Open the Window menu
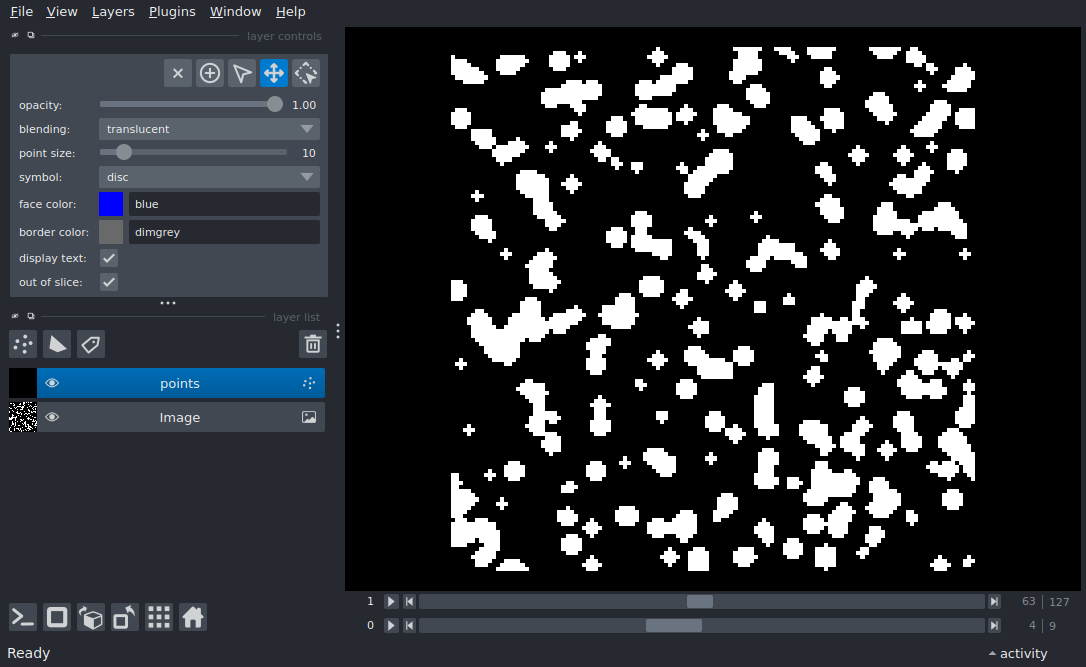This screenshot has width=1086, height=667. pyautogui.click(x=235, y=12)
